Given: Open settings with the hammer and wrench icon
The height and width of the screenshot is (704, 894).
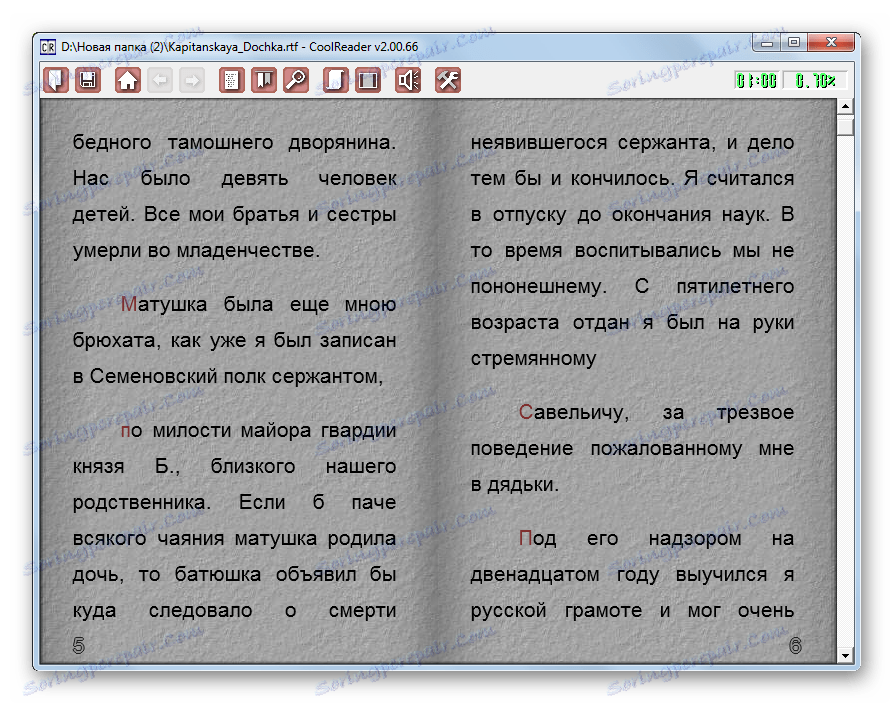Looking at the screenshot, I should pyautogui.click(x=448, y=80).
